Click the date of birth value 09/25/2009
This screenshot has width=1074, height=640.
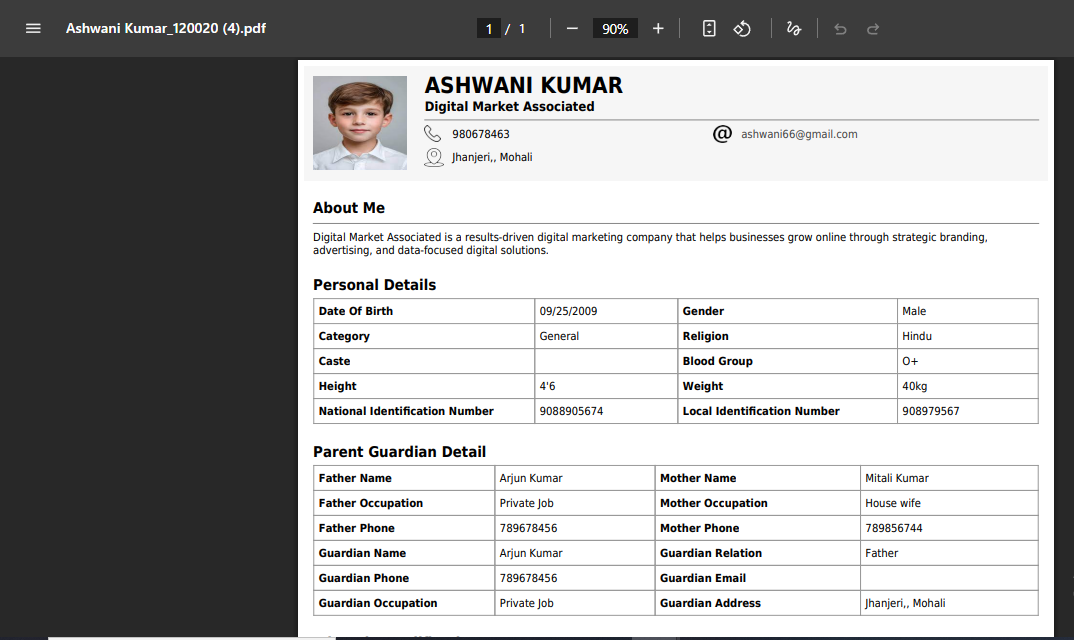(x=568, y=311)
